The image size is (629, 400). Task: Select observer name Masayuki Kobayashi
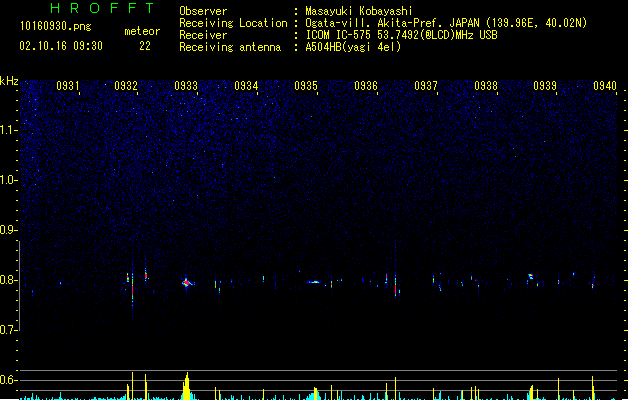(359, 11)
